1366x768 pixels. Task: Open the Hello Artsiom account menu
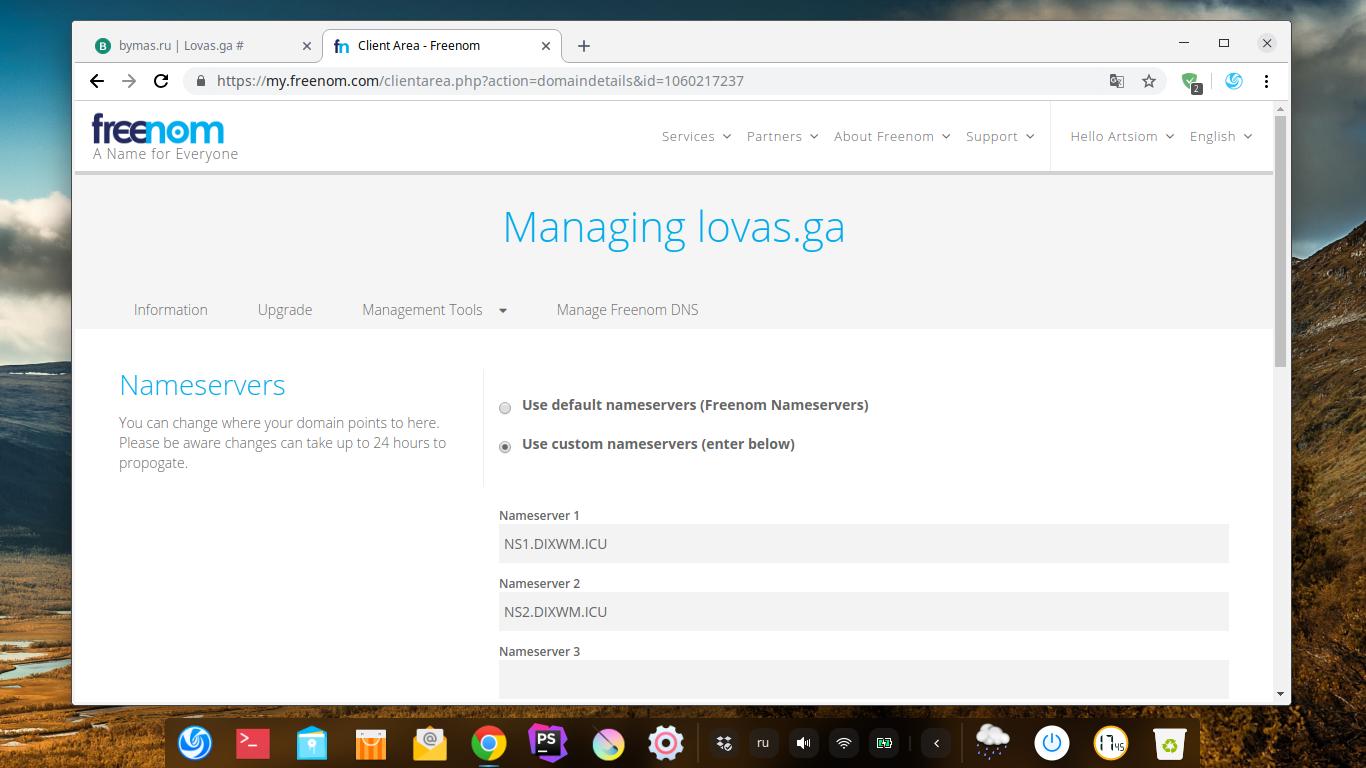click(1121, 137)
